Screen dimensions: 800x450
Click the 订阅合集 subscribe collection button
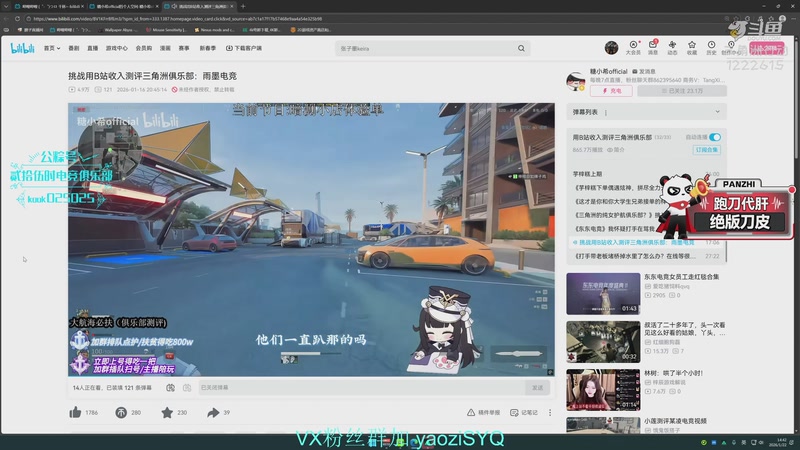[x=707, y=150]
